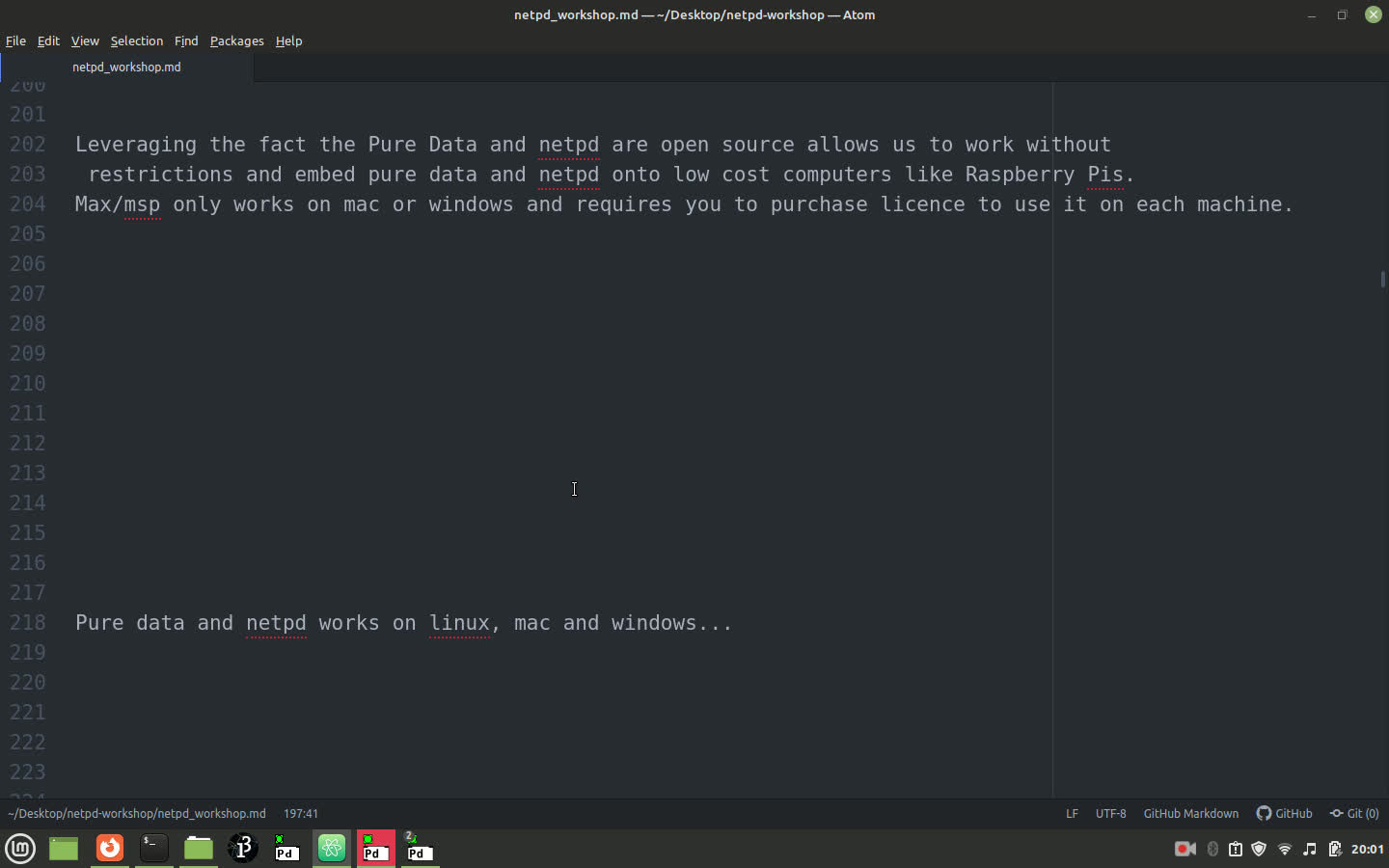Screen dimensions: 1389x868
Task: Click line number 218 in the gutter
Action: click(x=27, y=623)
